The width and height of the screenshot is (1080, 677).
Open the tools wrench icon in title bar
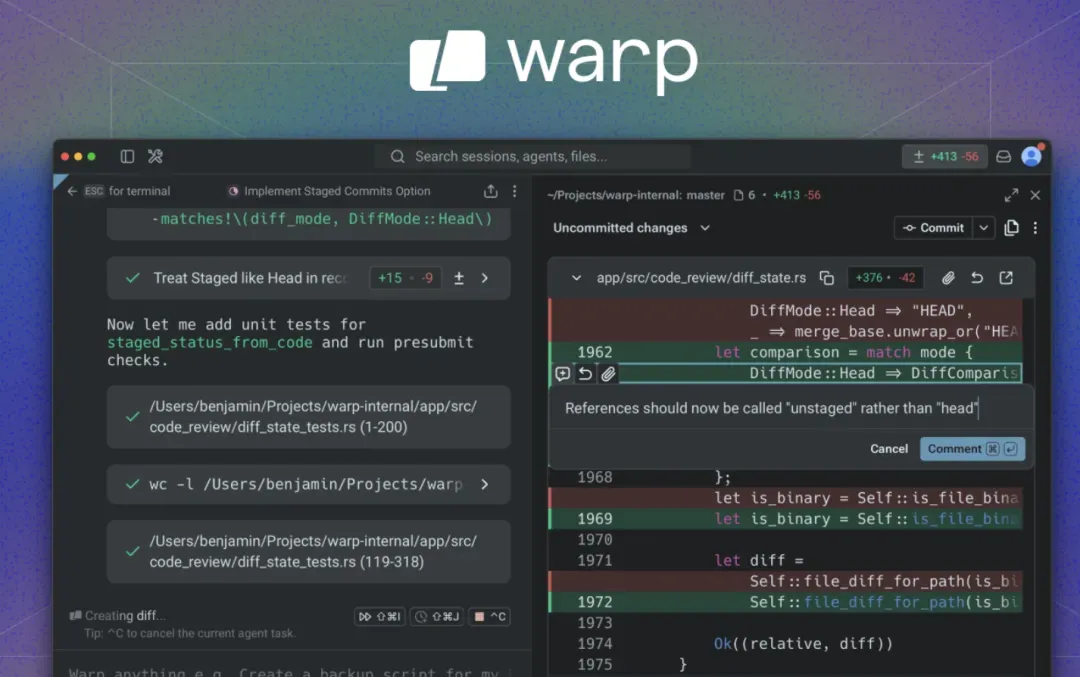click(155, 156)
